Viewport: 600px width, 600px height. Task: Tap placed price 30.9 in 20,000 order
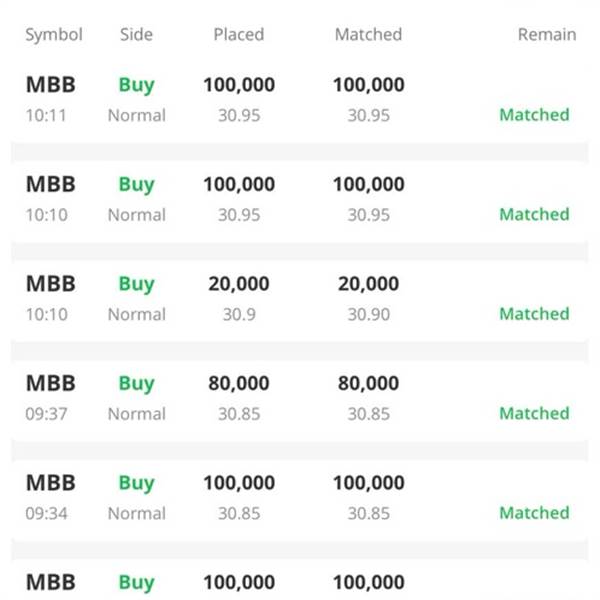[239, 314]
